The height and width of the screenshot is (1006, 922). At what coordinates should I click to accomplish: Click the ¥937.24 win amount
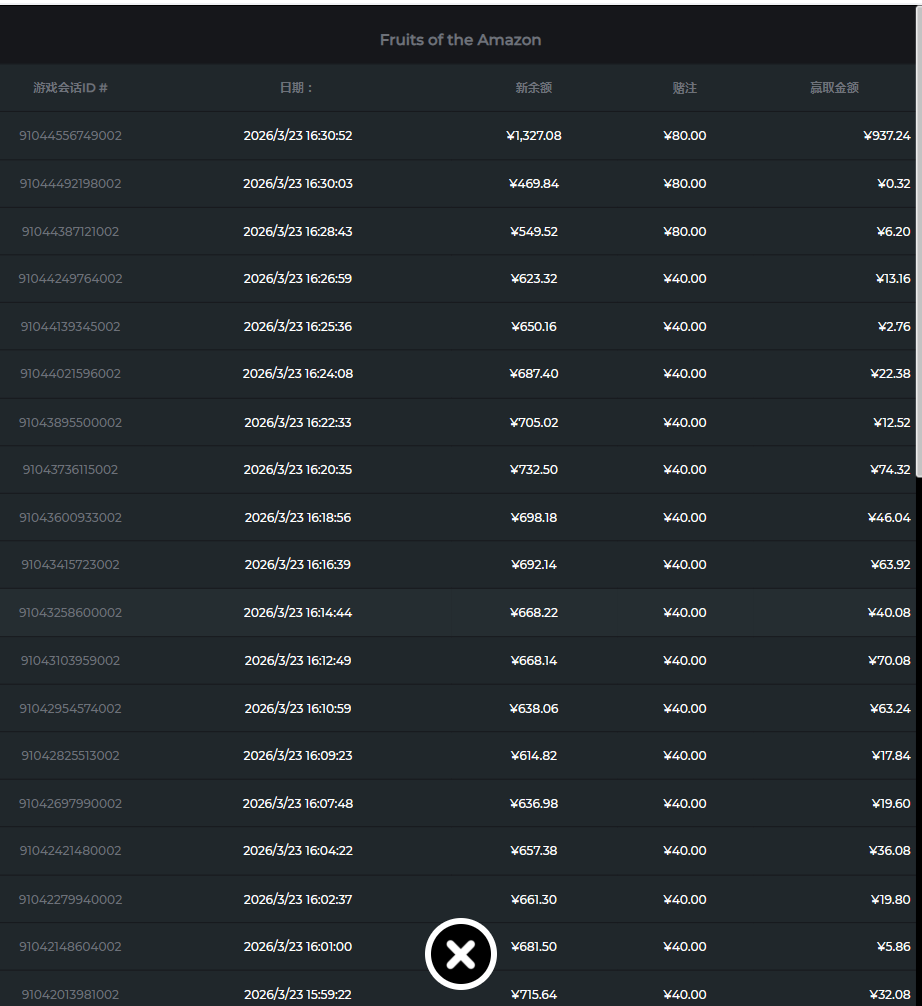tap(886, 136)
